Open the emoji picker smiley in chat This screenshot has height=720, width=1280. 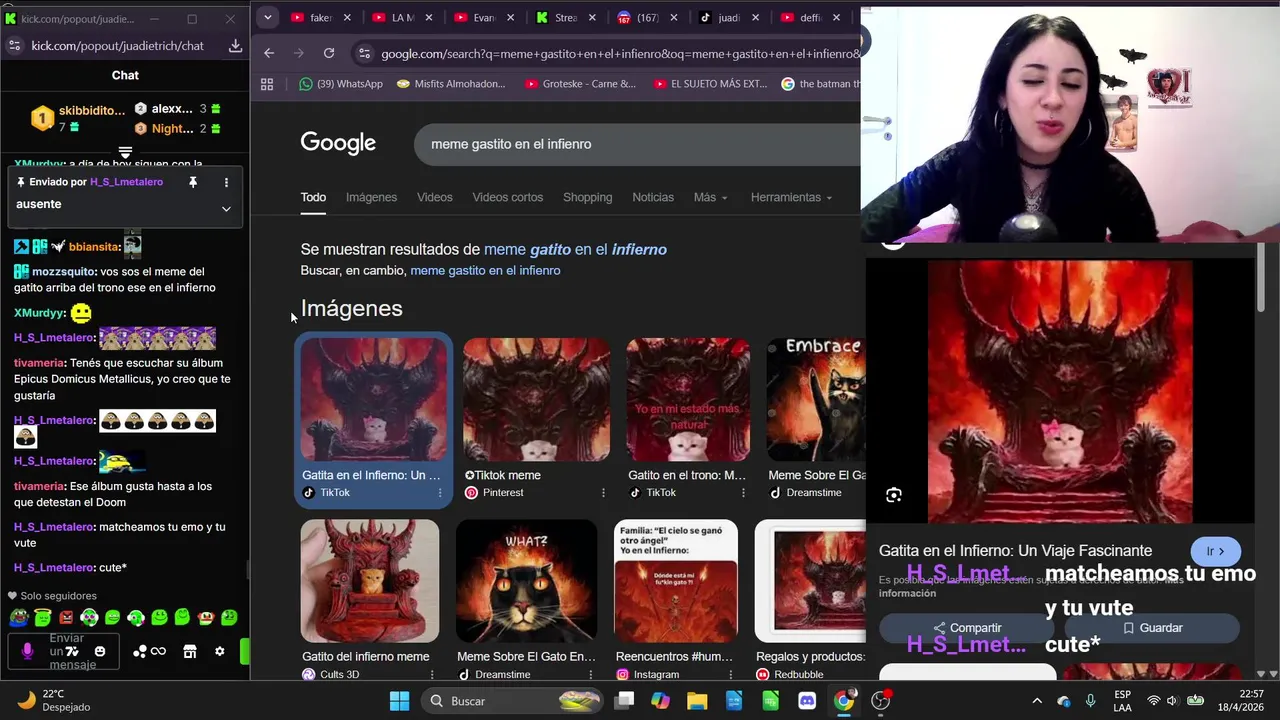click(100, 651)
